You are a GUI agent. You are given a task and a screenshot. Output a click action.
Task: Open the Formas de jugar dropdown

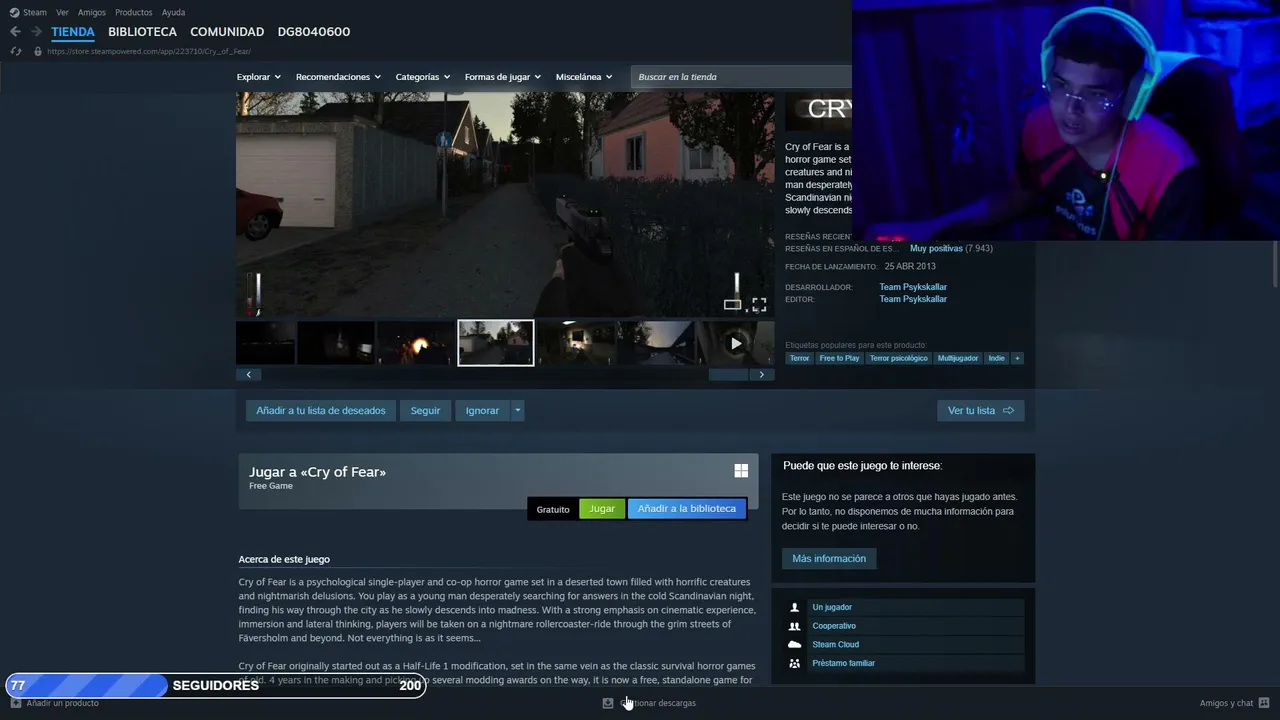coord(503,77)
